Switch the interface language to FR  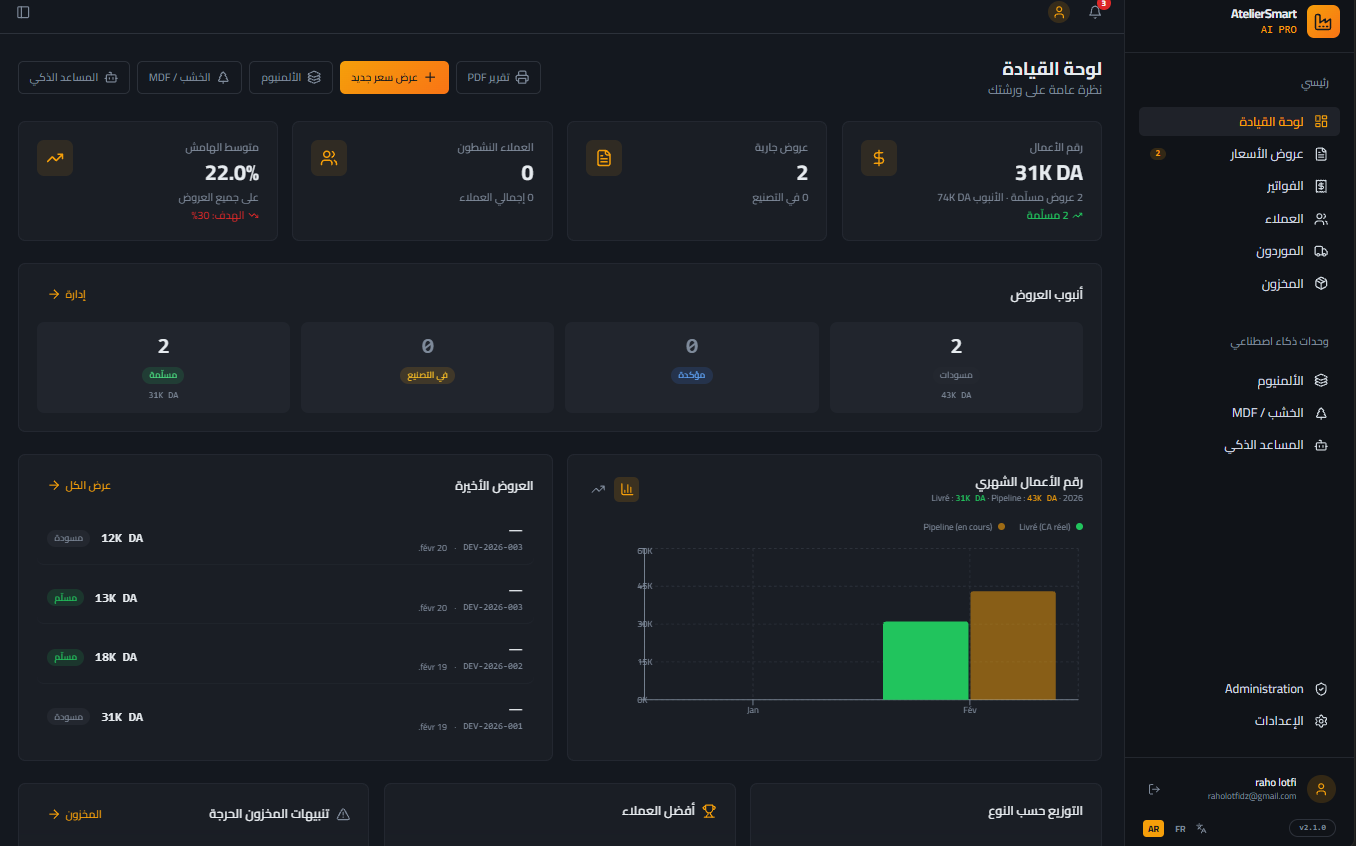pos(1180,829)
